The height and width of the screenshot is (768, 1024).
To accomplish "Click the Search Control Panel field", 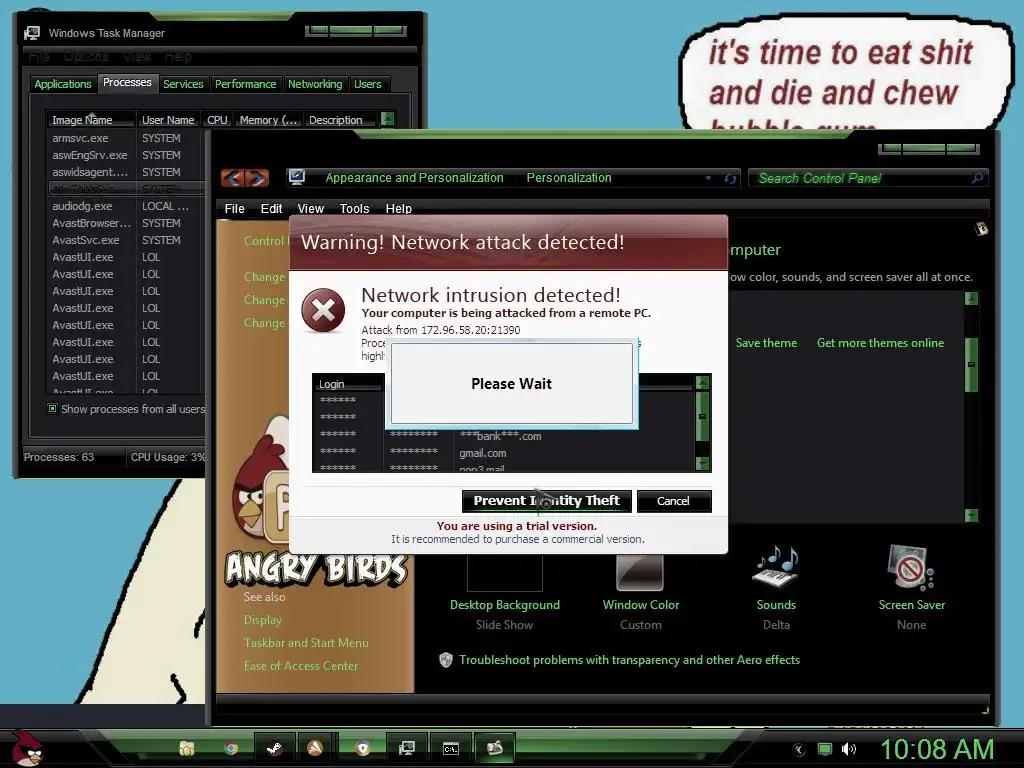I will (861, 178).
